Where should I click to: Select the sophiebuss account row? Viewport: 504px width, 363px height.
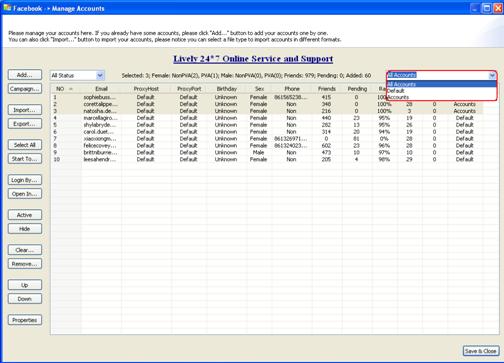click(266, 97)
